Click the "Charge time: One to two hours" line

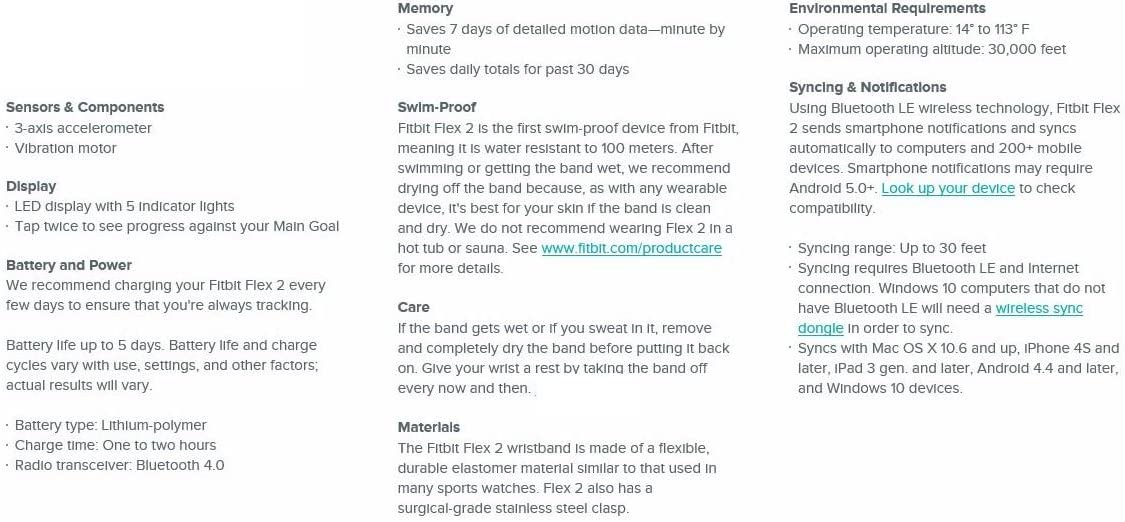[x=115, y=445]
